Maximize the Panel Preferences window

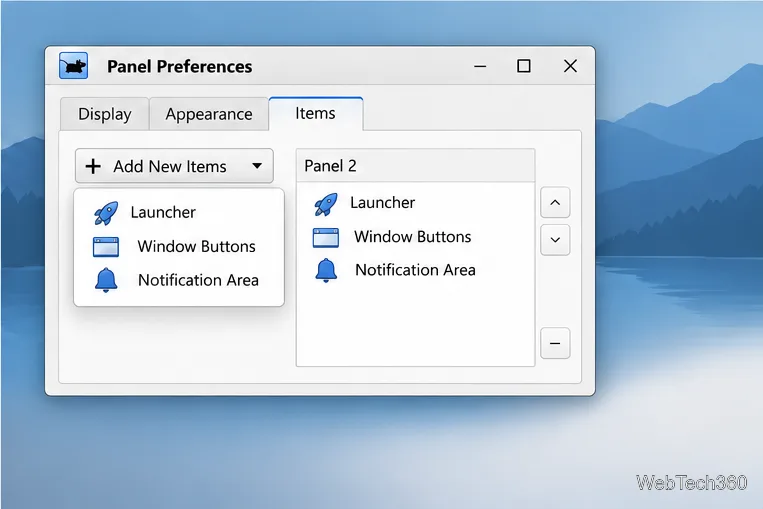[524, 66]
